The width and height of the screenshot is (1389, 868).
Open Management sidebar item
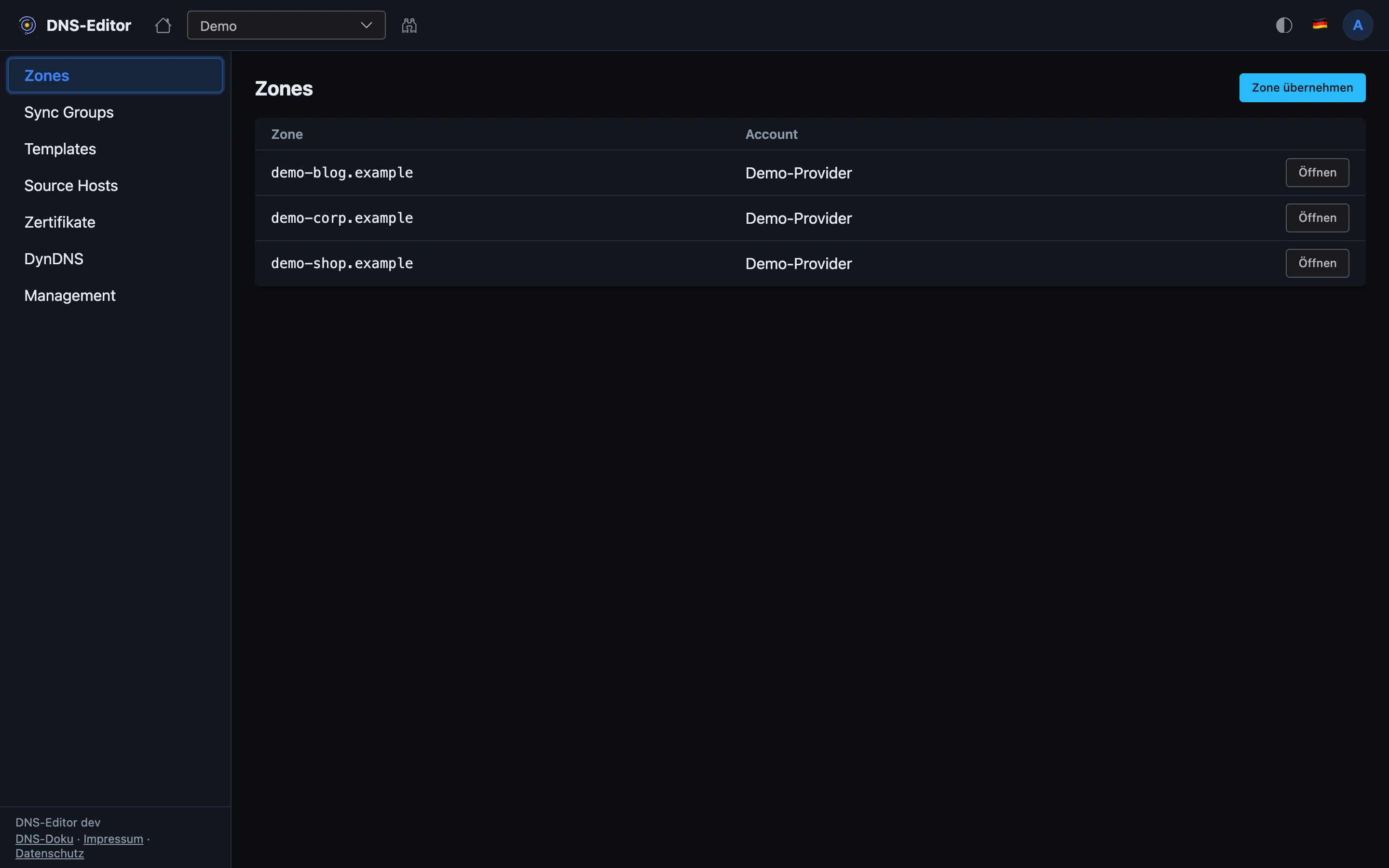(70, 296)
